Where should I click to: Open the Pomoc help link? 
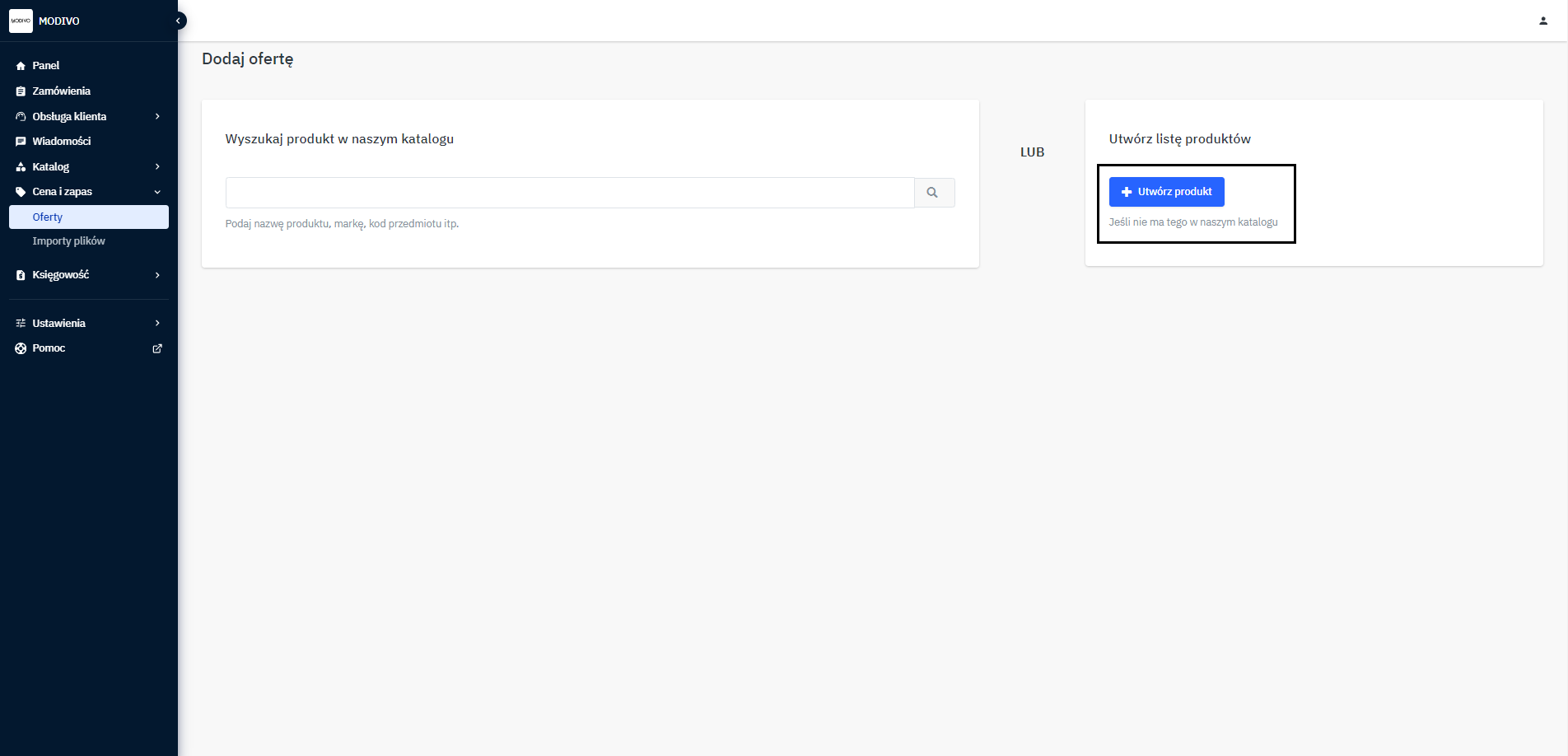pos(49,348)
